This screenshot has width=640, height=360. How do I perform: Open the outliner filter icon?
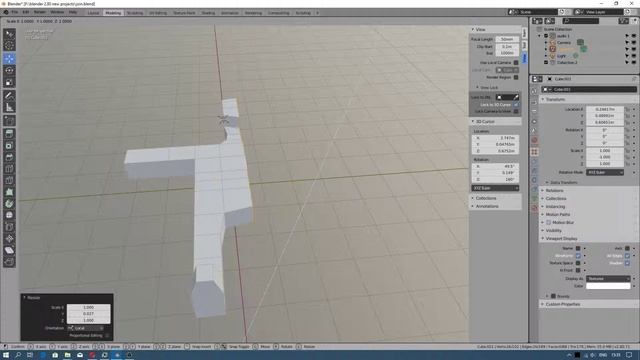tap(623, 21)
